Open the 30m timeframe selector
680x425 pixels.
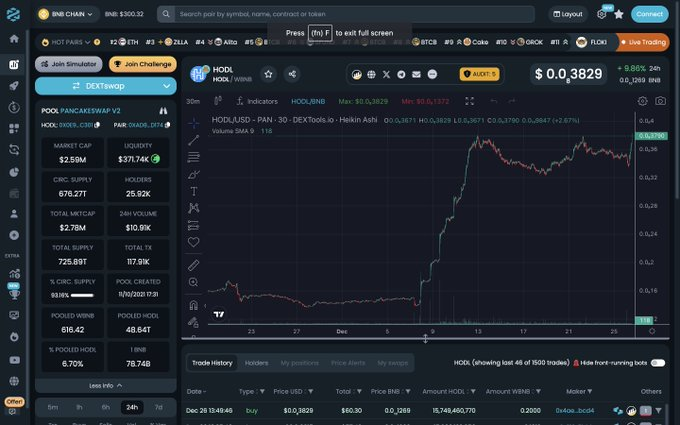193,101
